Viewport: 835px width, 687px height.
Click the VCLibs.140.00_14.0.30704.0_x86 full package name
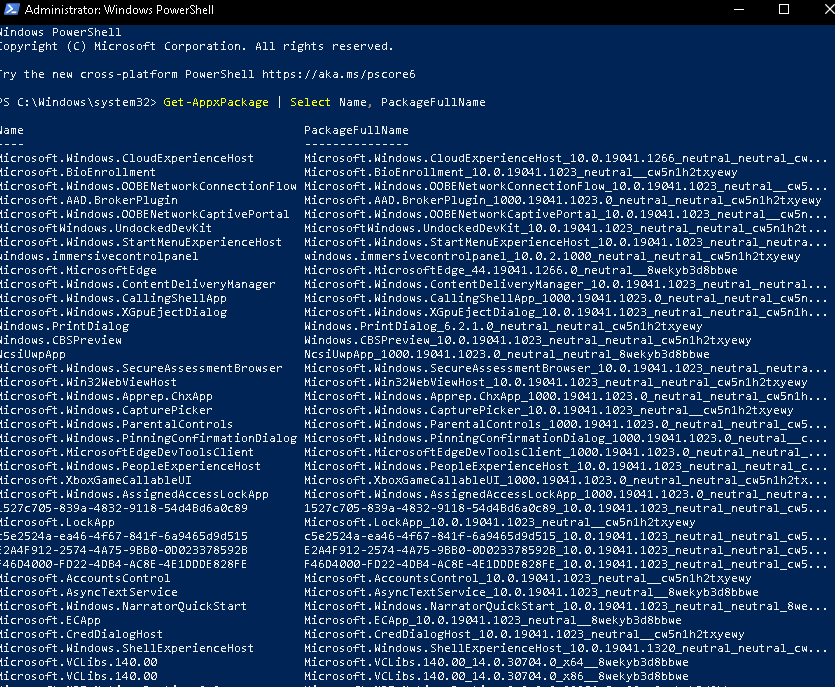(496, 676)
